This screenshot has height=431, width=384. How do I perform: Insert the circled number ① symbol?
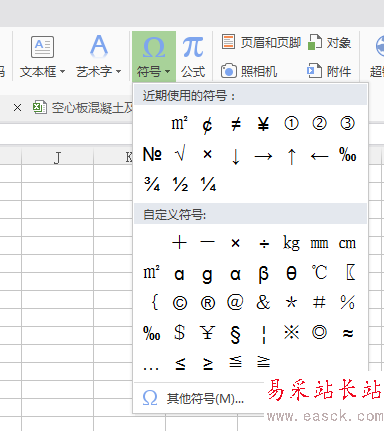(x=291, y=124)
